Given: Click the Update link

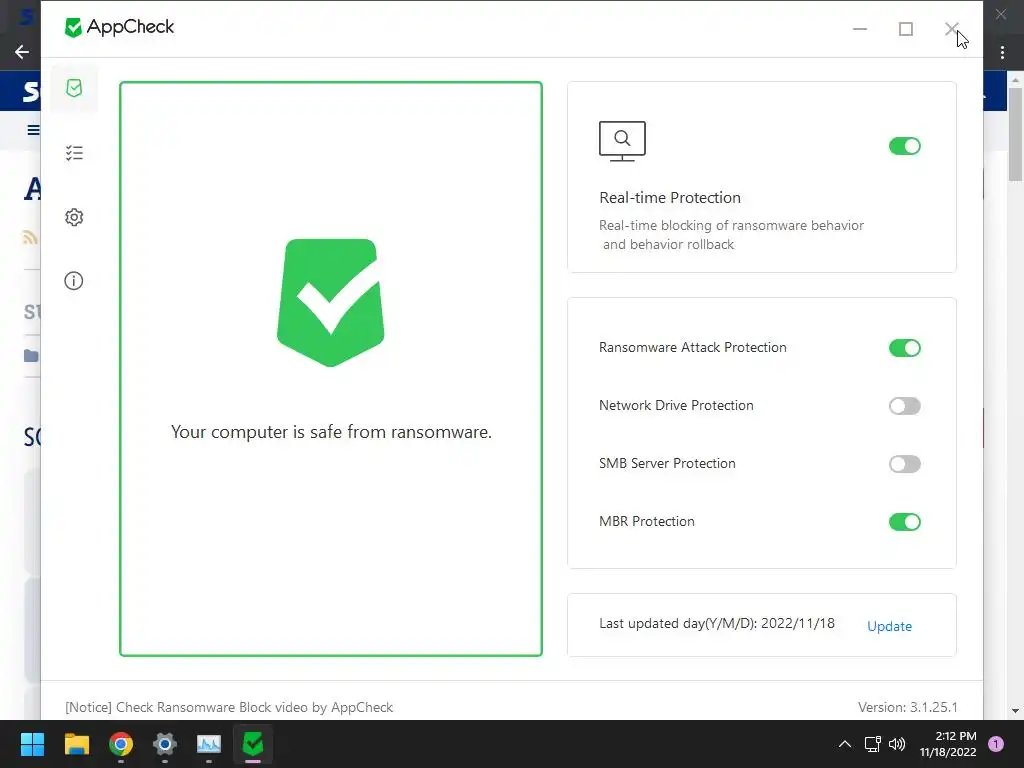Looking at the screenshot, I should tap(889, 626).
